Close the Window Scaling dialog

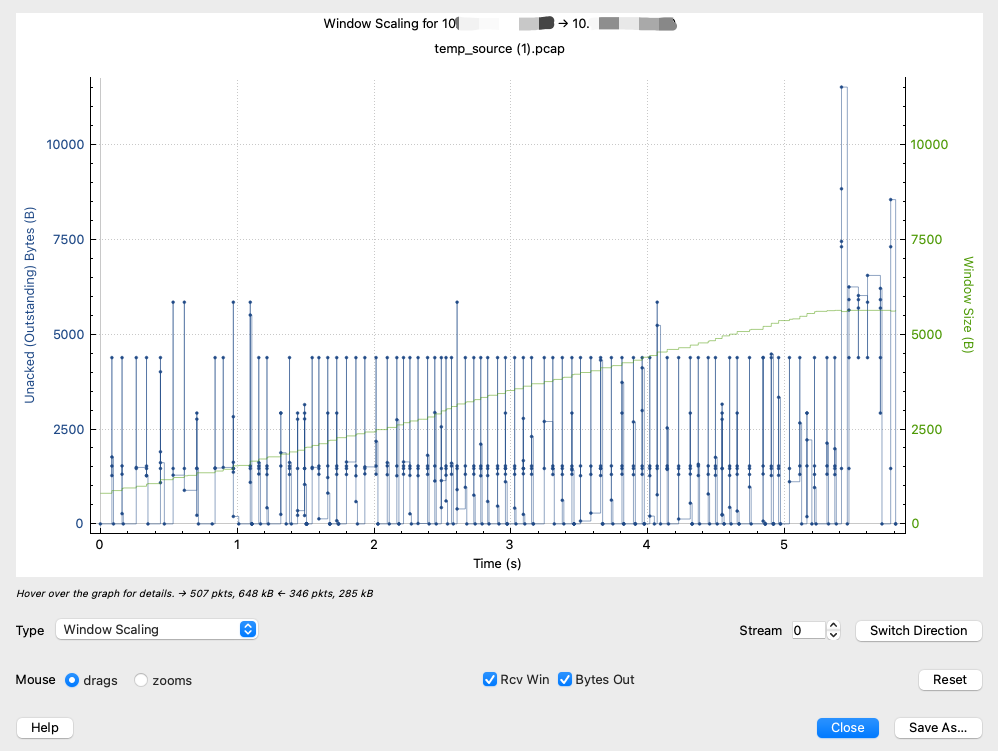[847, 728]
